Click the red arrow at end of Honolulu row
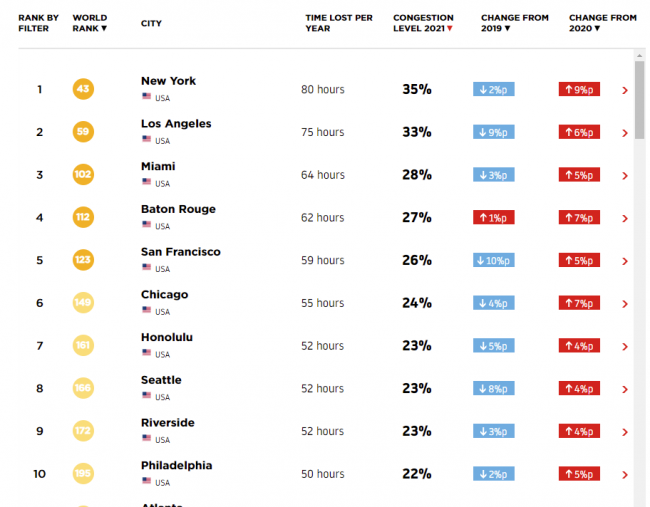650x507 pixels. pyautogui.click(x=625, y=347)
